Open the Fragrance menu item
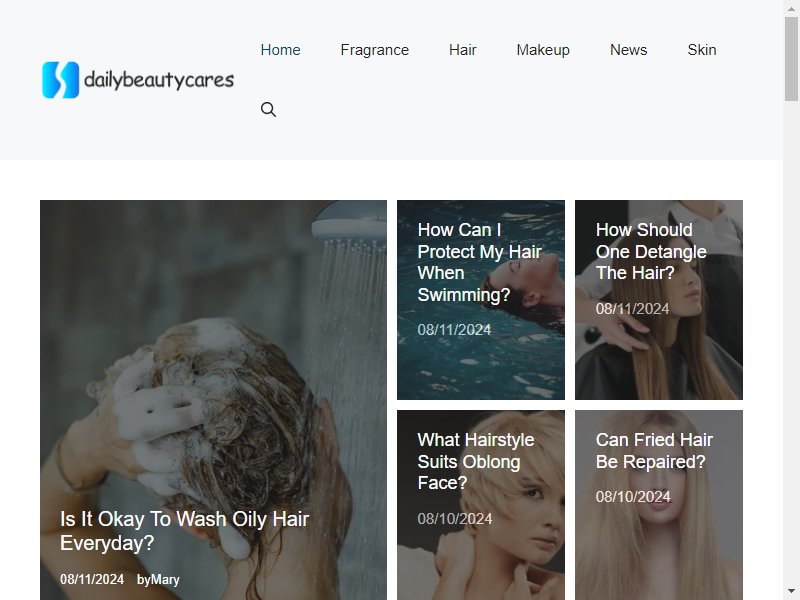The height and width of the screenshot is (600, 800). (374, 50)
